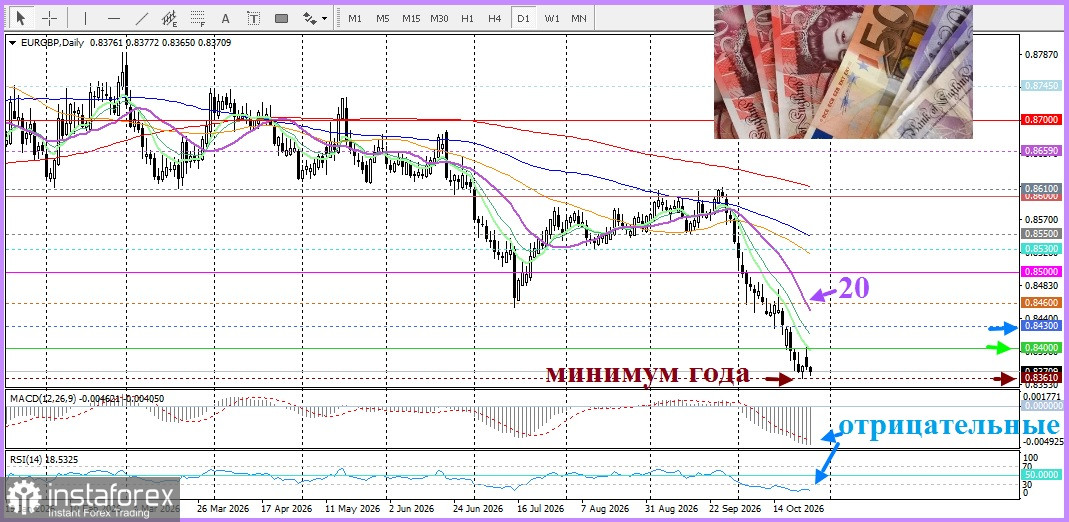Screen dimensions: 1069x522
Task: Toggle the active D1 timeframe button
Action: (523, 18)
